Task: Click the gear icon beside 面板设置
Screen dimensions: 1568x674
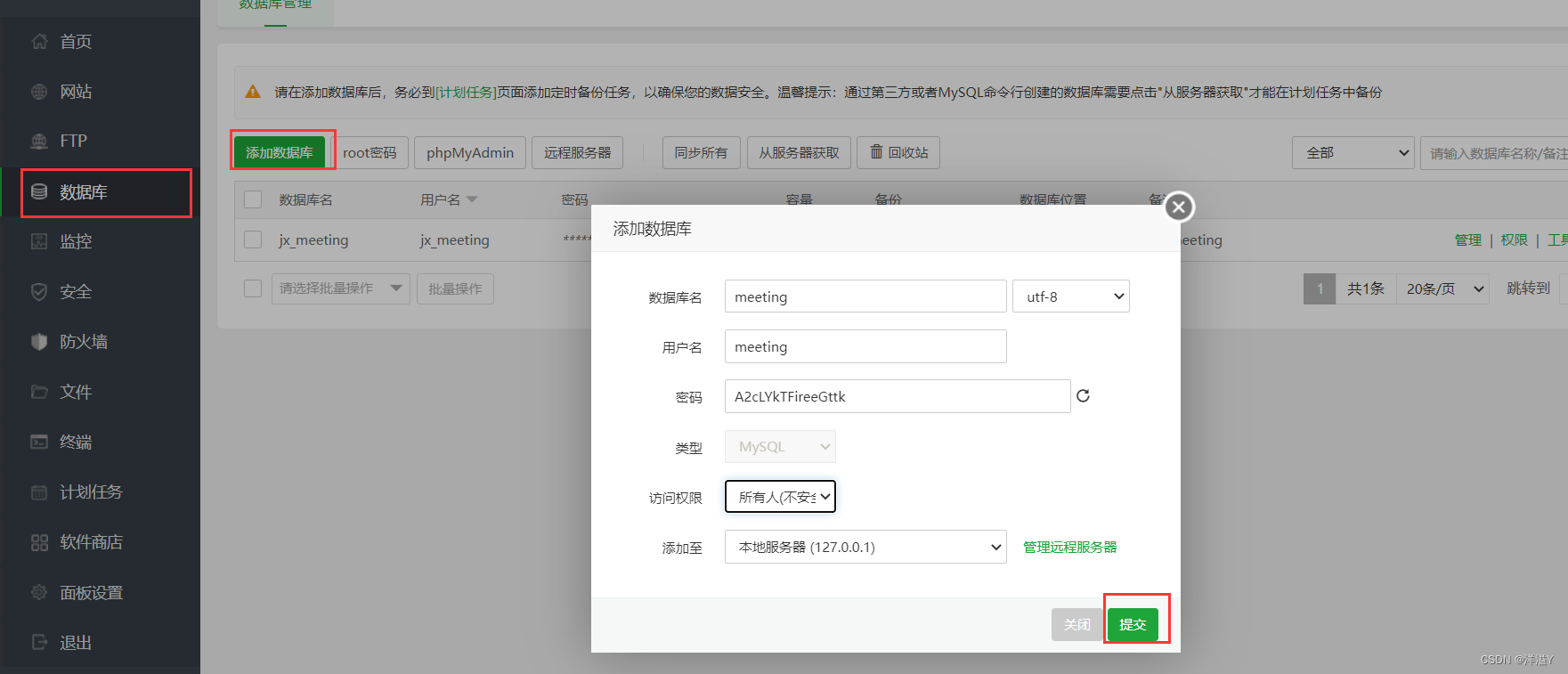Action: [x=39, y=592]
